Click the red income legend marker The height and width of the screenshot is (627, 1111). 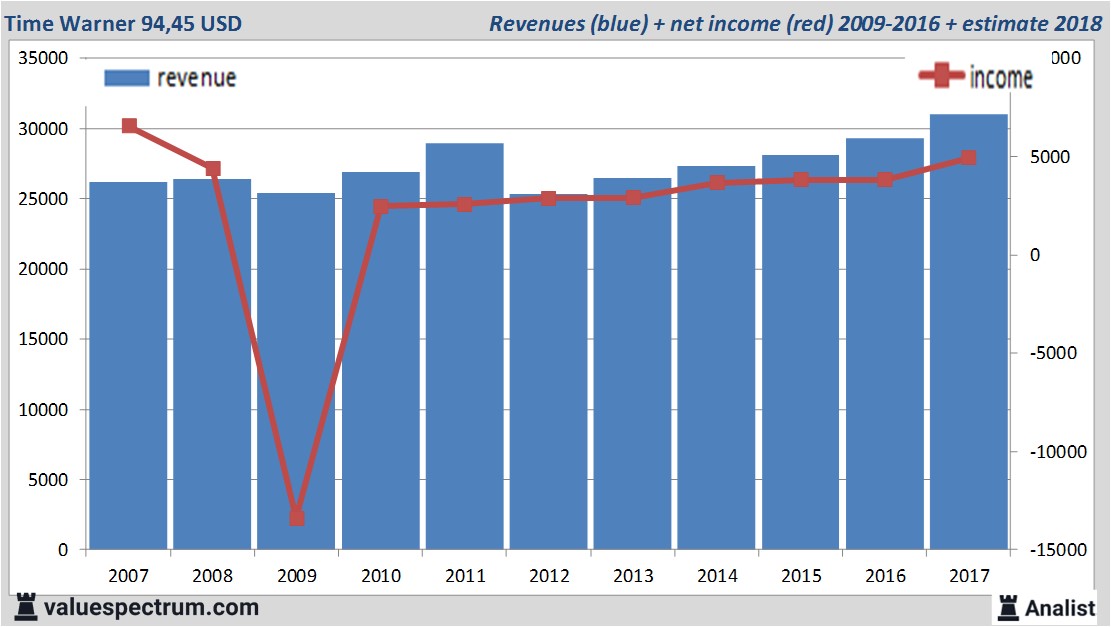click(x=941, y=75)
